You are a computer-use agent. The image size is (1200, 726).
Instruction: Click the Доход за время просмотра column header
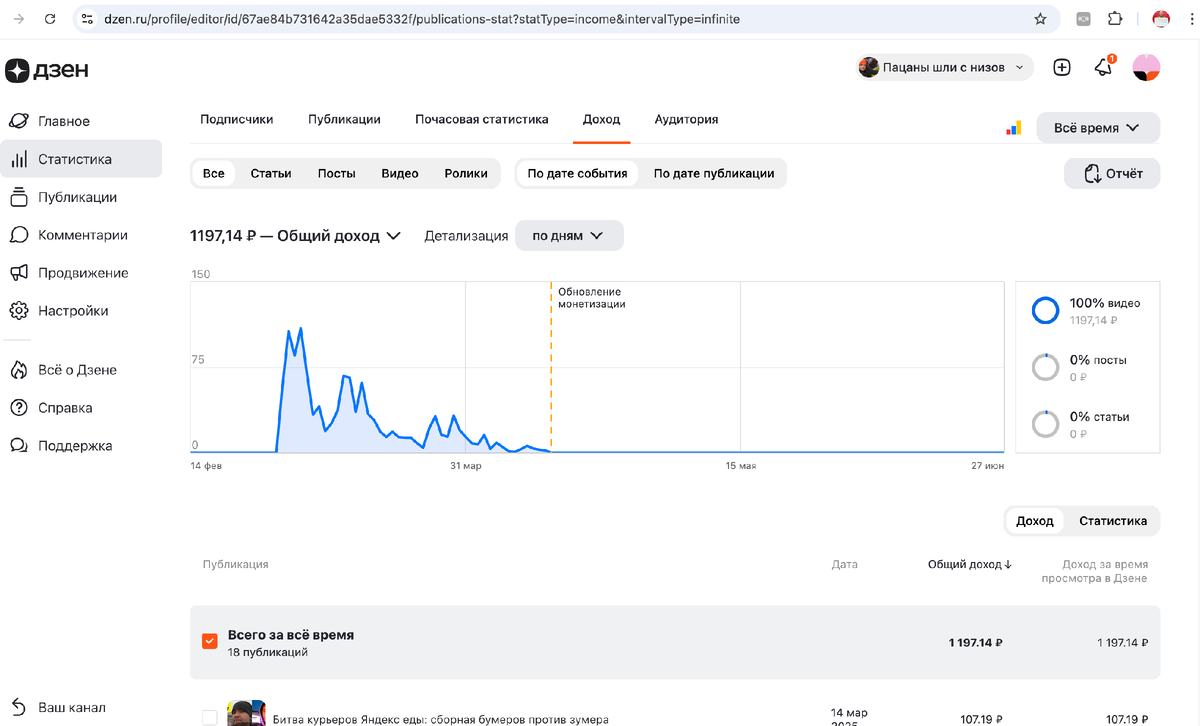point(1094,571)
